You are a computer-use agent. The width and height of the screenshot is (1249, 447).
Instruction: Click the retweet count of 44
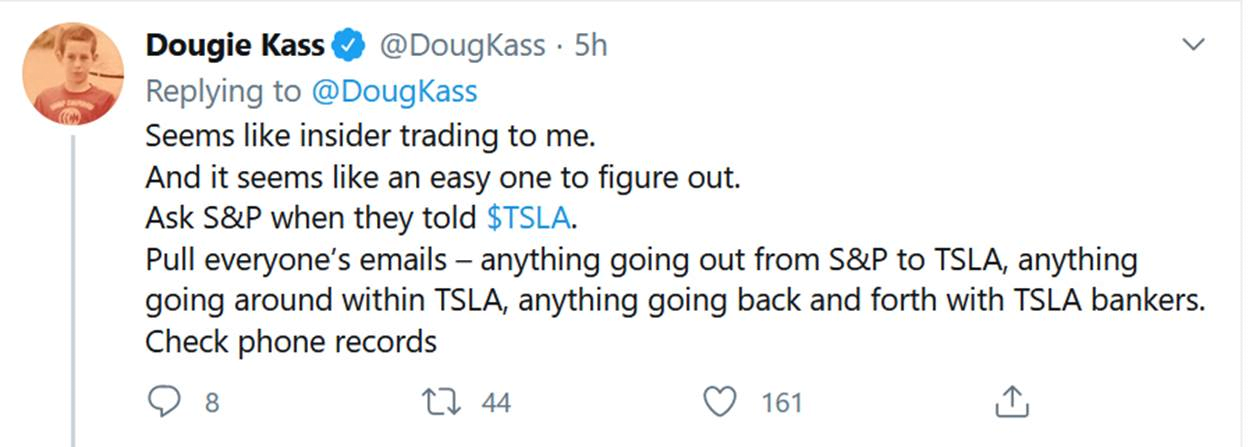(496, 403)
